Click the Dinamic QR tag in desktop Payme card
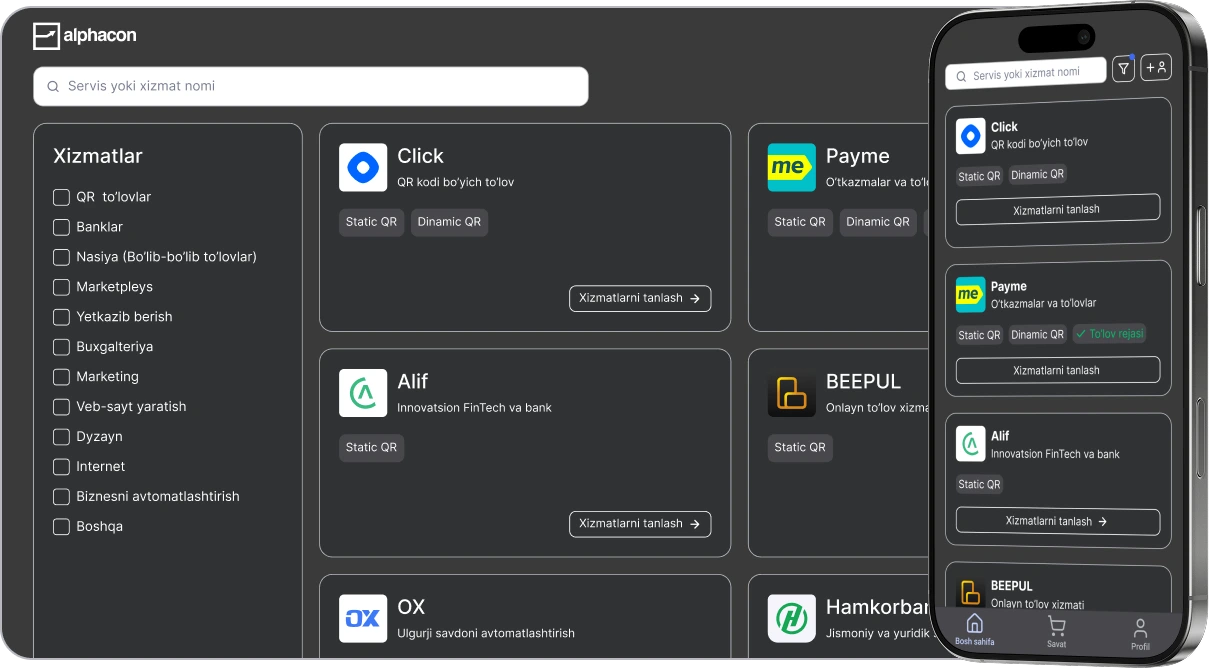The image size is (1209, 668). (878, 222)
